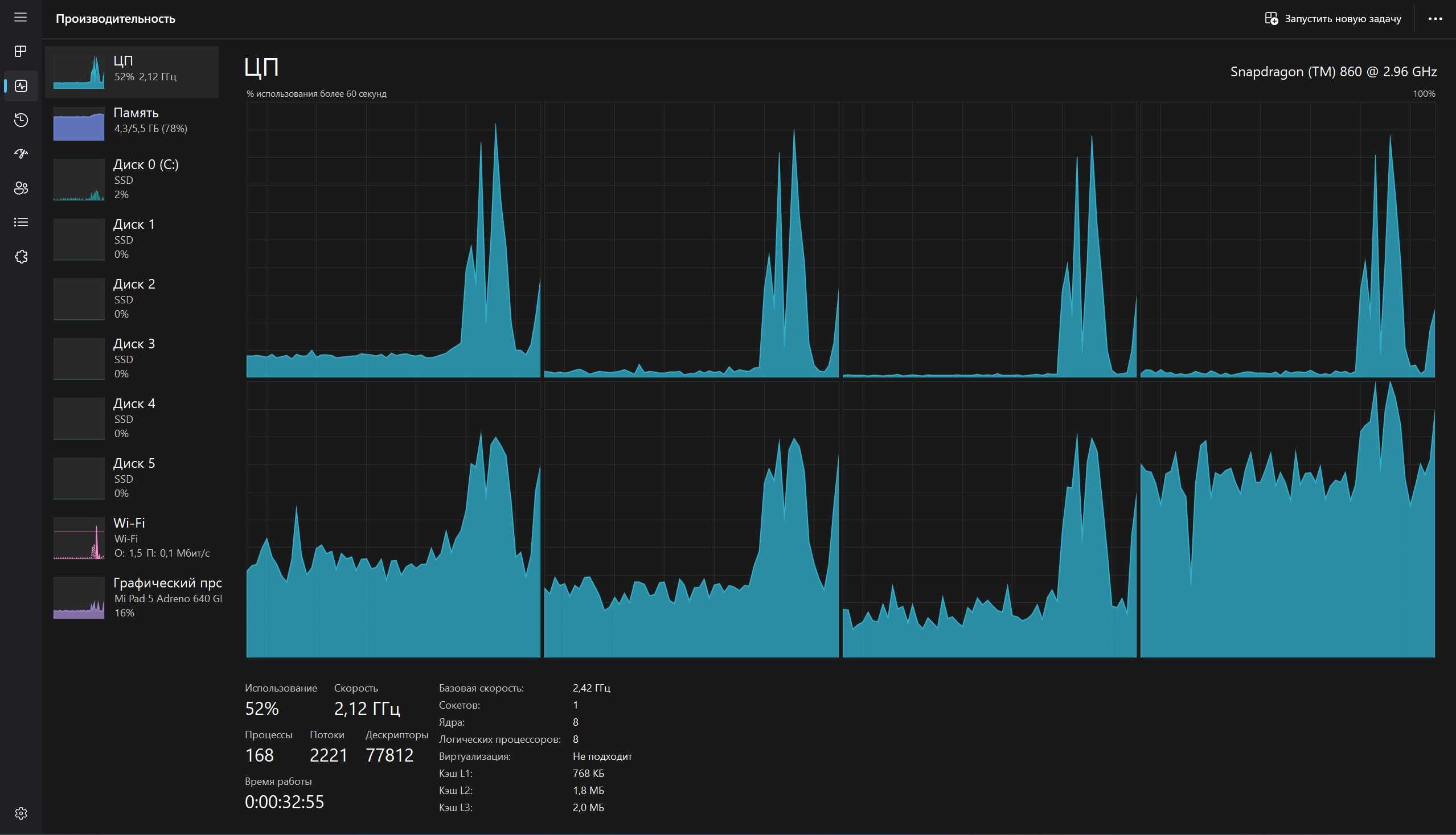This screenshot has width=1456, height=835.
Task: Click the Память mini graph thumbnail
Action: 79,124
